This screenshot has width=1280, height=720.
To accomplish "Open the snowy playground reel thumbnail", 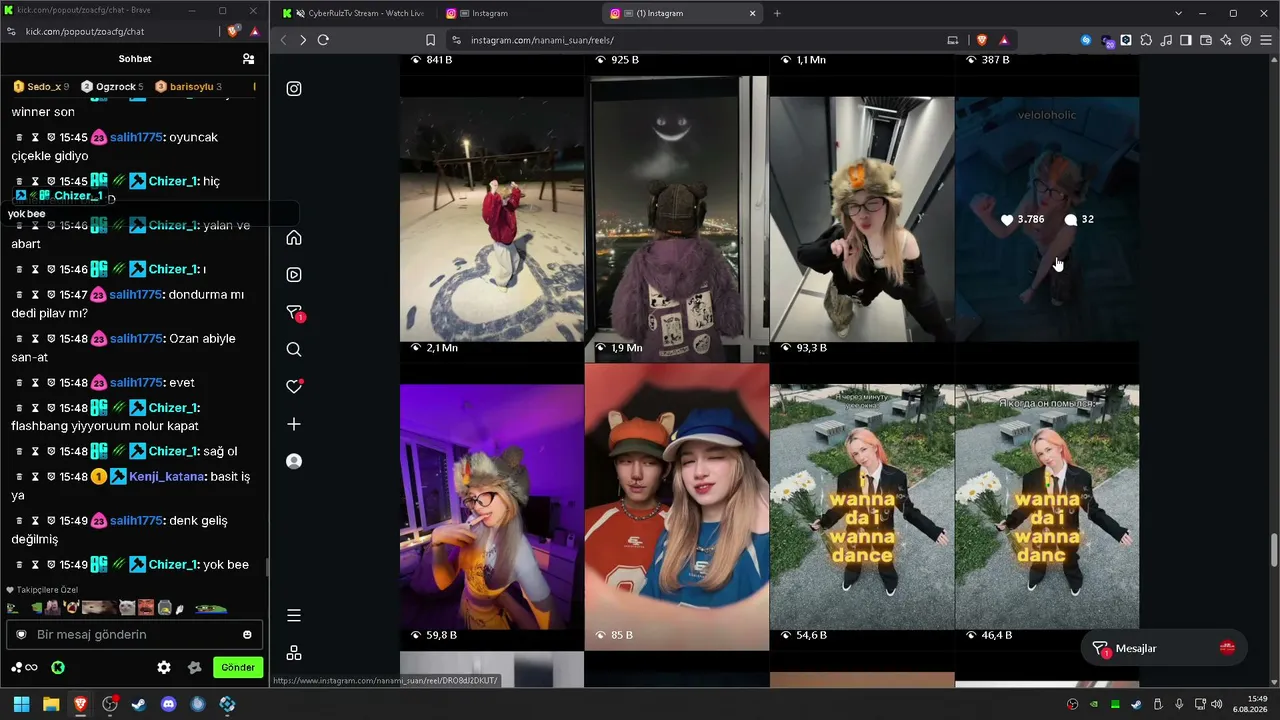I will point(492,219).
